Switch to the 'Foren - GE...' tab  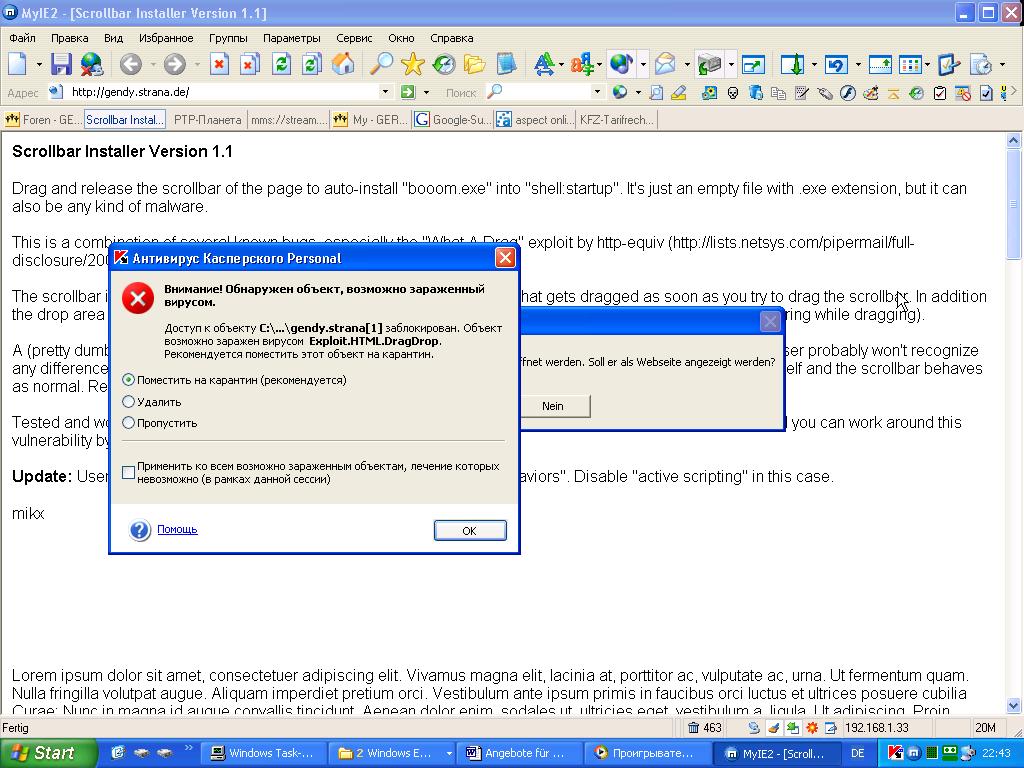43,120
